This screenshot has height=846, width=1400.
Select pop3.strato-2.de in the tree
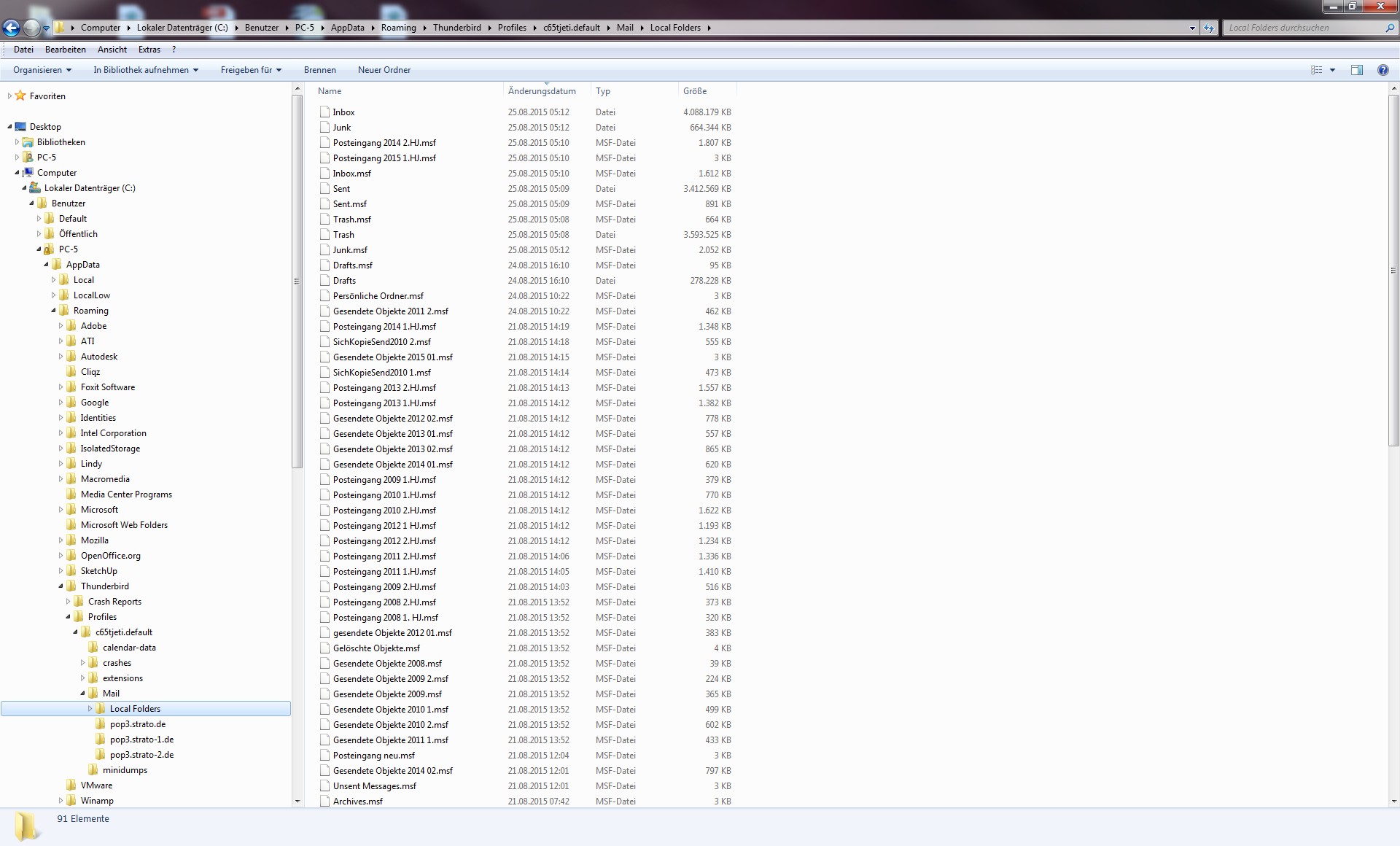click(141, 755)
